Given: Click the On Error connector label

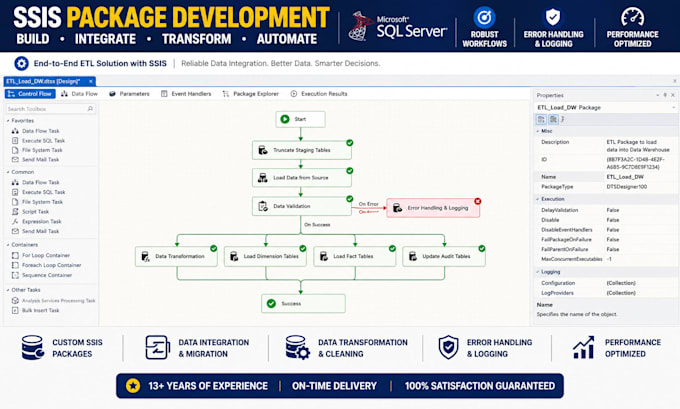Looking at the screenshot, I should coord(369,204).
